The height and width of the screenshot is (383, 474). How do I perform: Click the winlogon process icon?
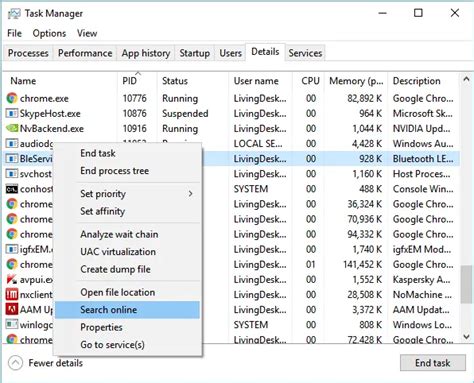click(12, 324)
